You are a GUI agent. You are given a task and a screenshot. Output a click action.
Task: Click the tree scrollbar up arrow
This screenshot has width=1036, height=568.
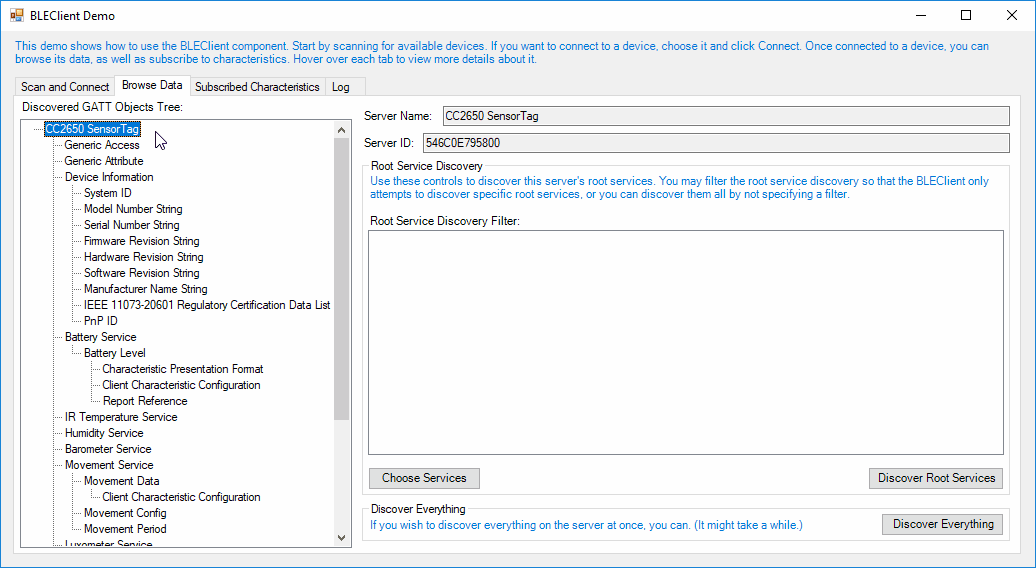[x=341, y=130]
